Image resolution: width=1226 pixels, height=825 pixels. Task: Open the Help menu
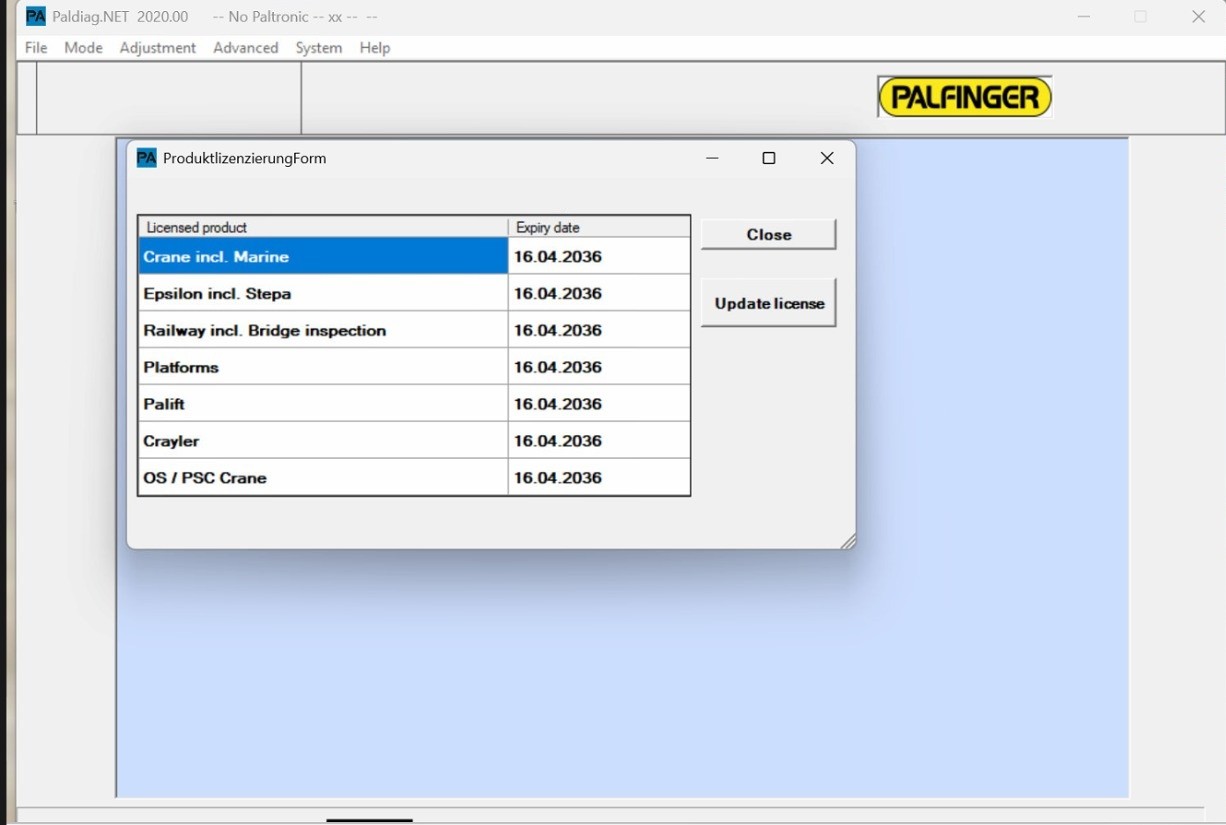tap(374, 48)
